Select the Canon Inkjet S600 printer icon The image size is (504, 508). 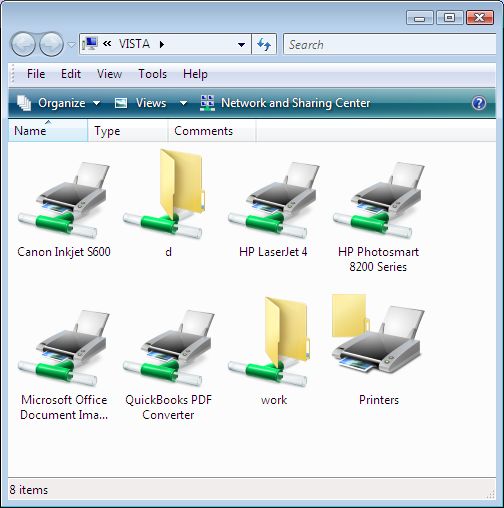[x=63, y=200]
